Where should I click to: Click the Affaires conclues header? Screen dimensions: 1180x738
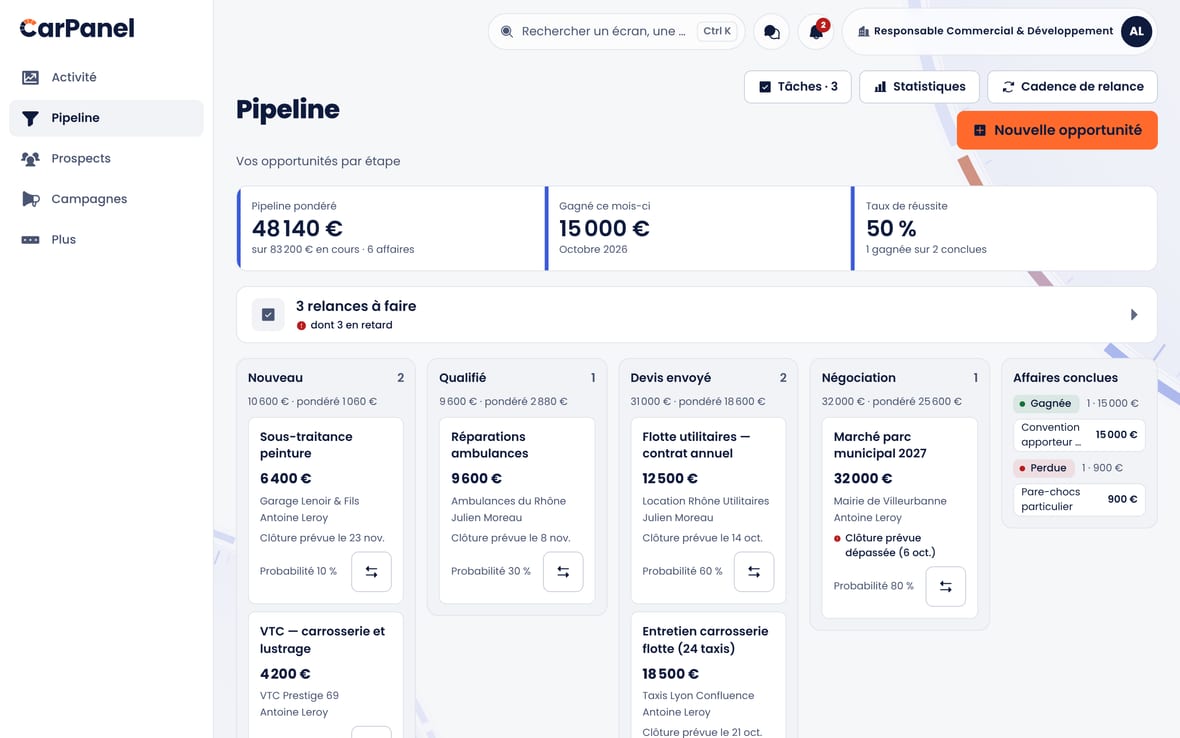click(1065, 378)
